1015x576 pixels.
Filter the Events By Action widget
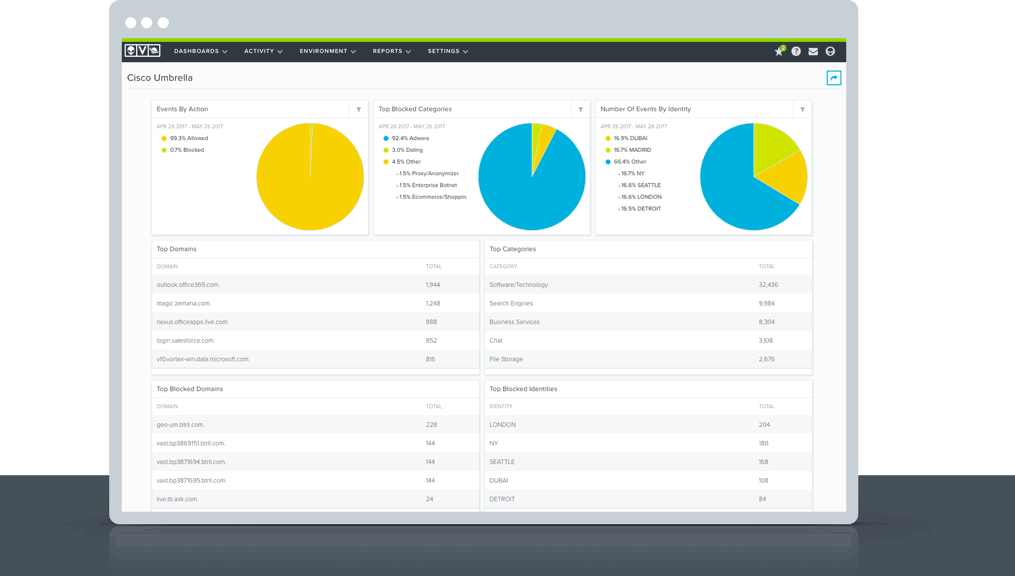point(359,109)
